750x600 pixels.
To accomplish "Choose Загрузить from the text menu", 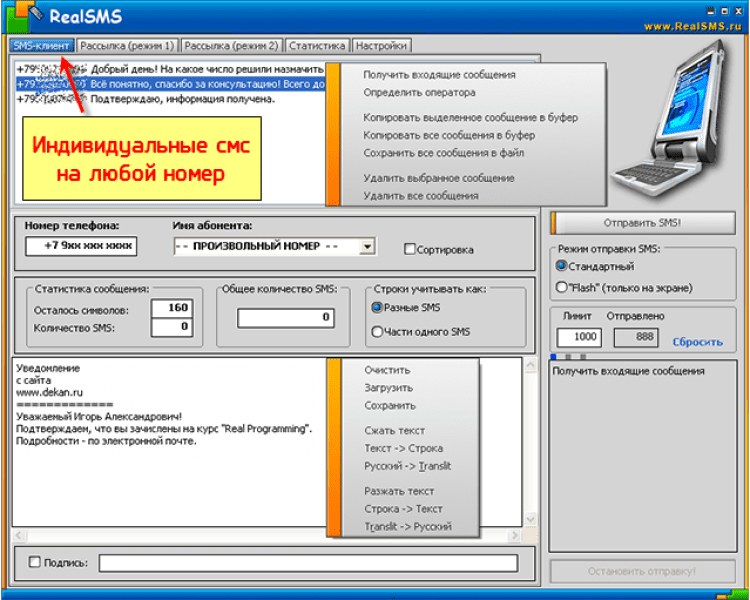I will [x=388, y=388].
